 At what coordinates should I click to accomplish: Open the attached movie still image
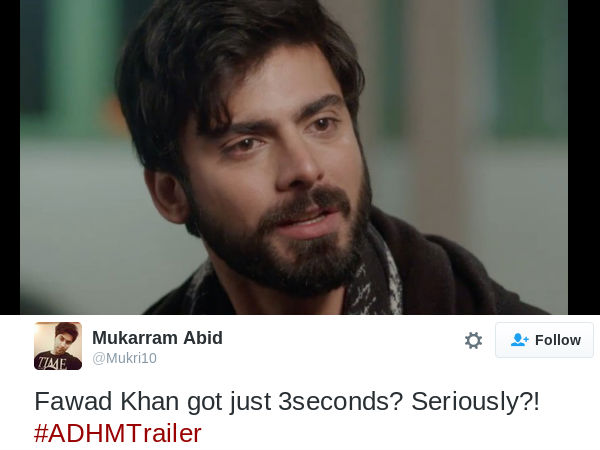[294, 157]
